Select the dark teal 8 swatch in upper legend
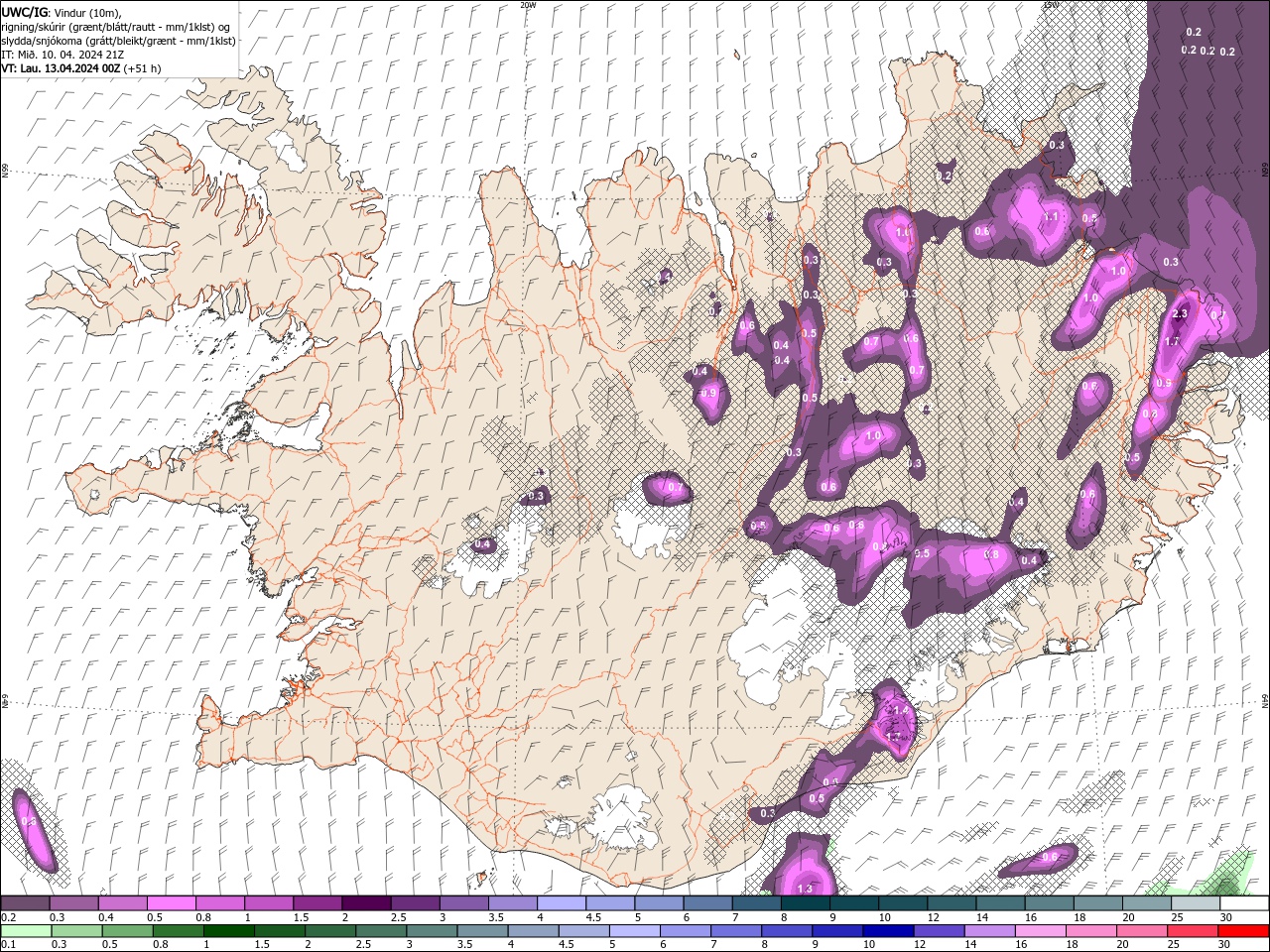 [805, 903]
